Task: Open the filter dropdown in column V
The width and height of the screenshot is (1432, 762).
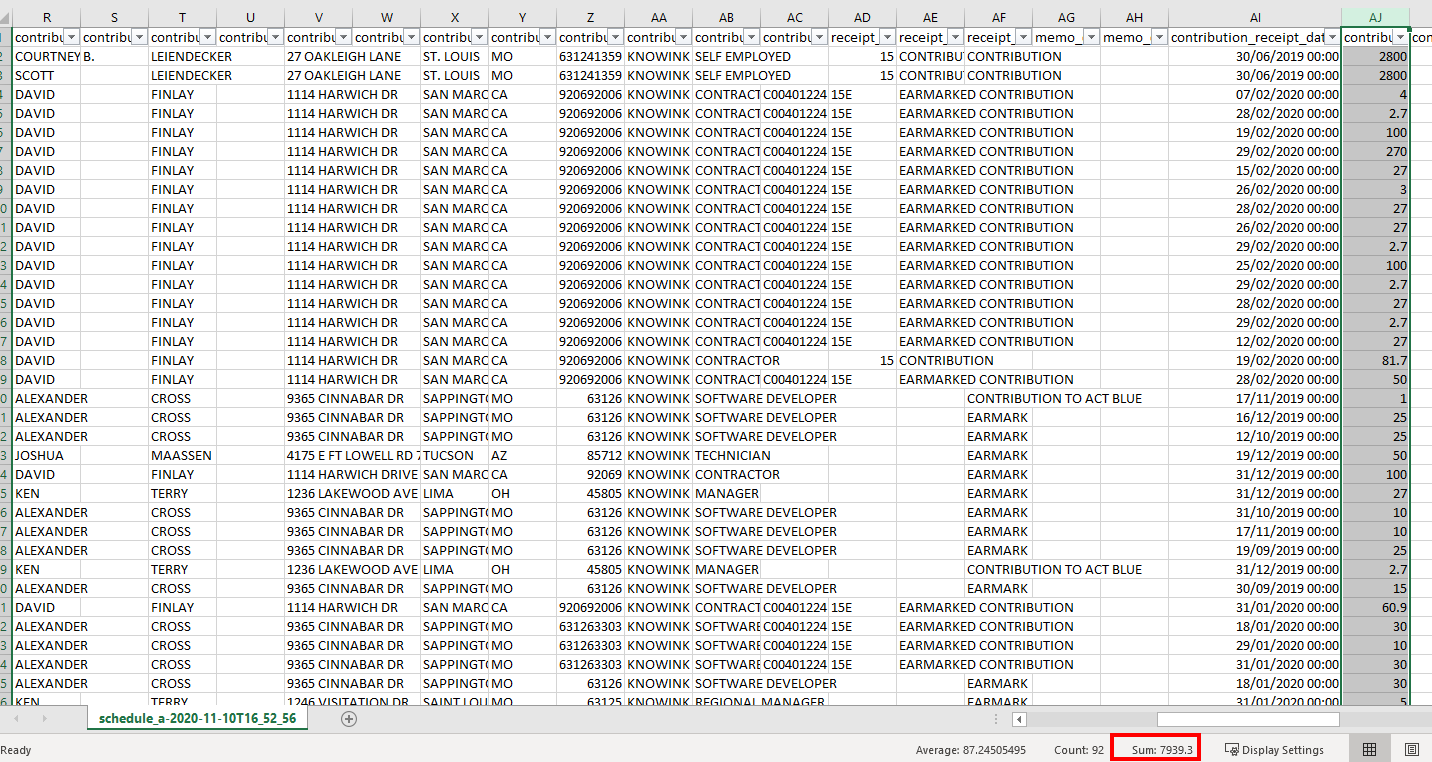Action: (343, 37)
